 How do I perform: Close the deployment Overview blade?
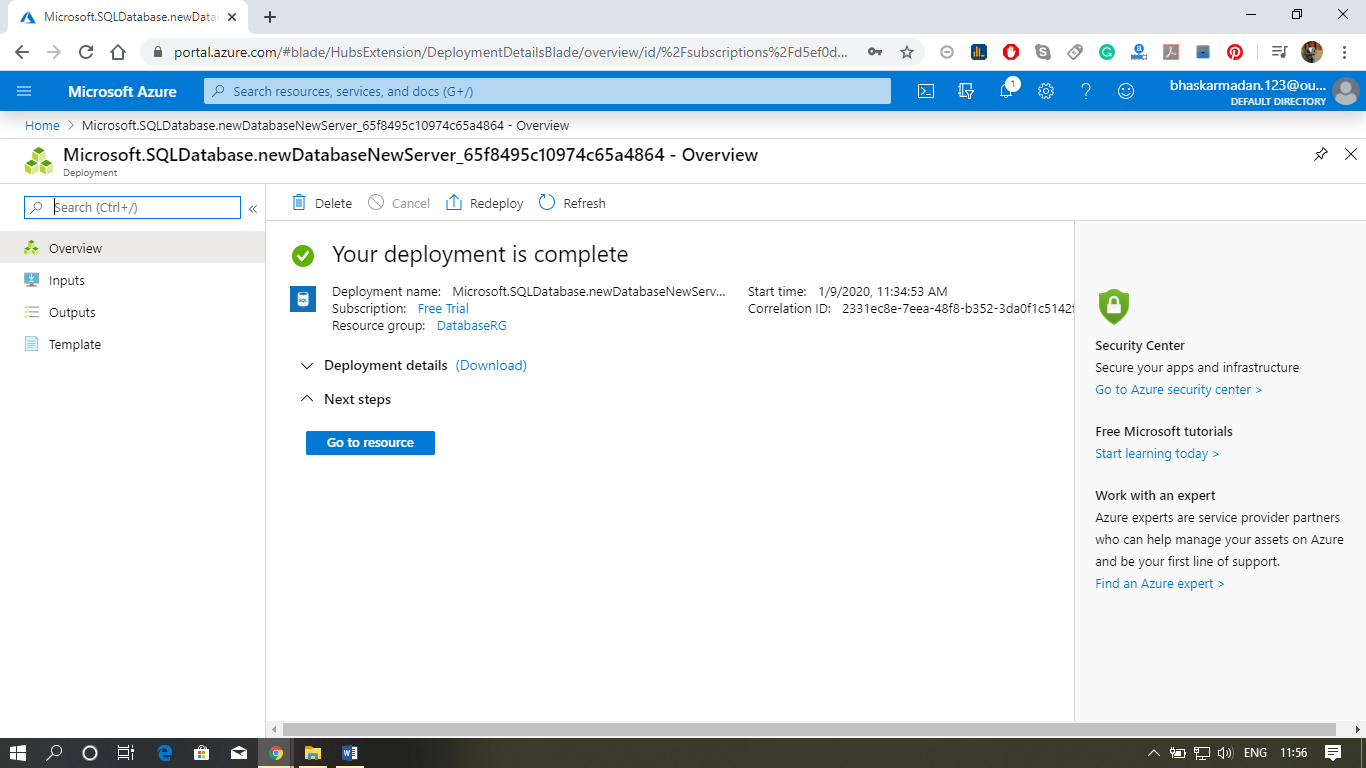click(x=1351, y=154)
